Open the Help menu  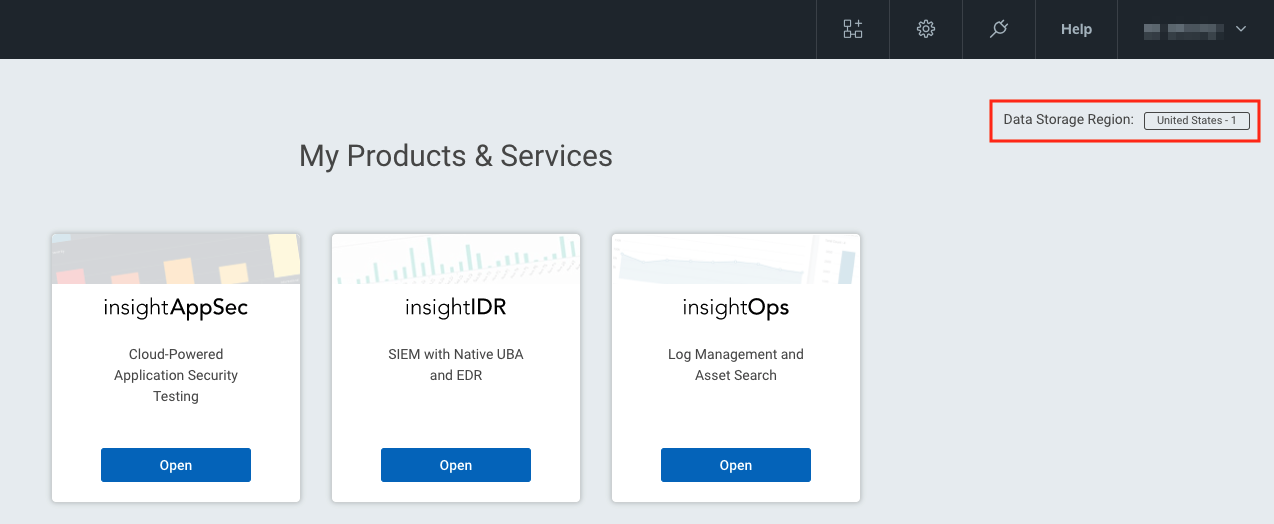1076,29
